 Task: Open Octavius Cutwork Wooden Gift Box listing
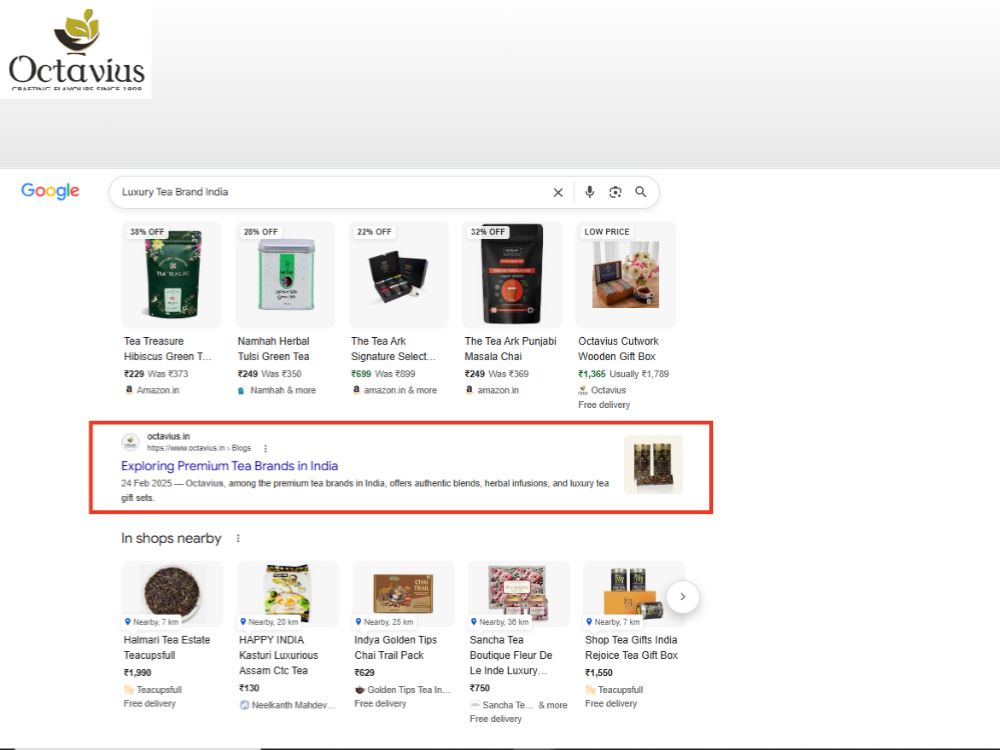(x=618, y=349)
